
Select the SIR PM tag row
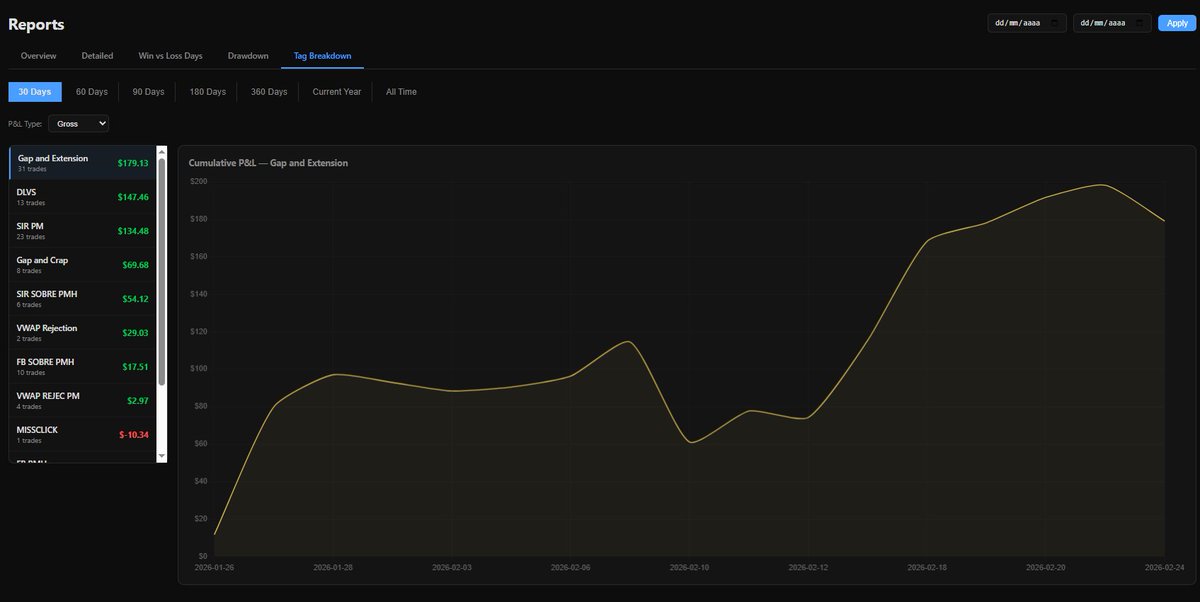pyautogui.click(x=83, y=231)
